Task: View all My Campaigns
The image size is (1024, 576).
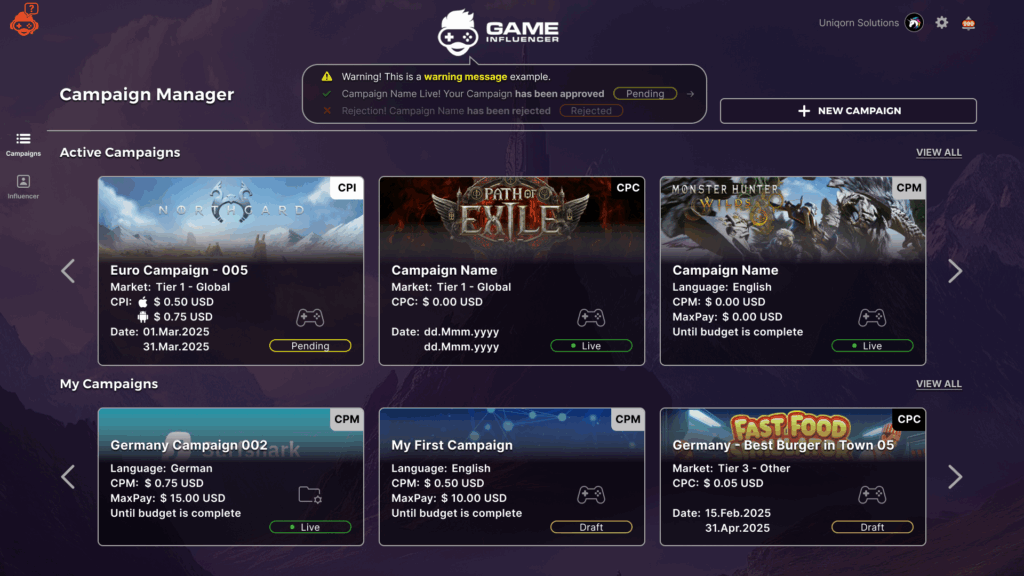Action: click(x=938, y=384)
